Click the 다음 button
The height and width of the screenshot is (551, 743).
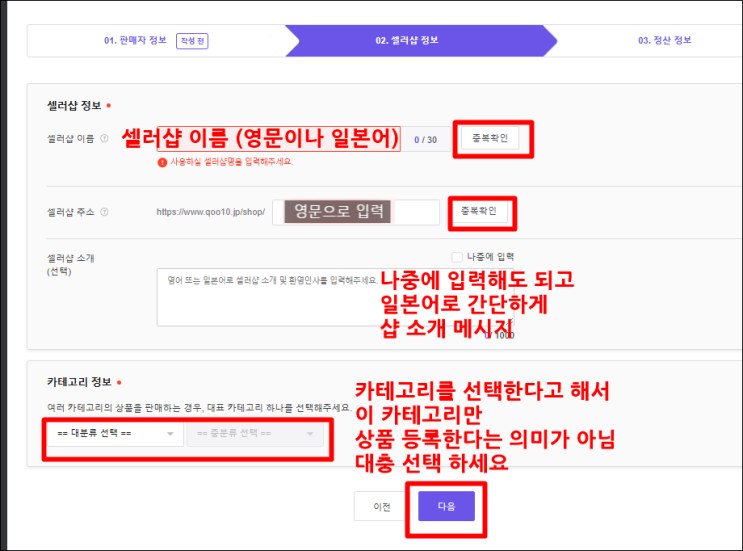tap(446, 506)
